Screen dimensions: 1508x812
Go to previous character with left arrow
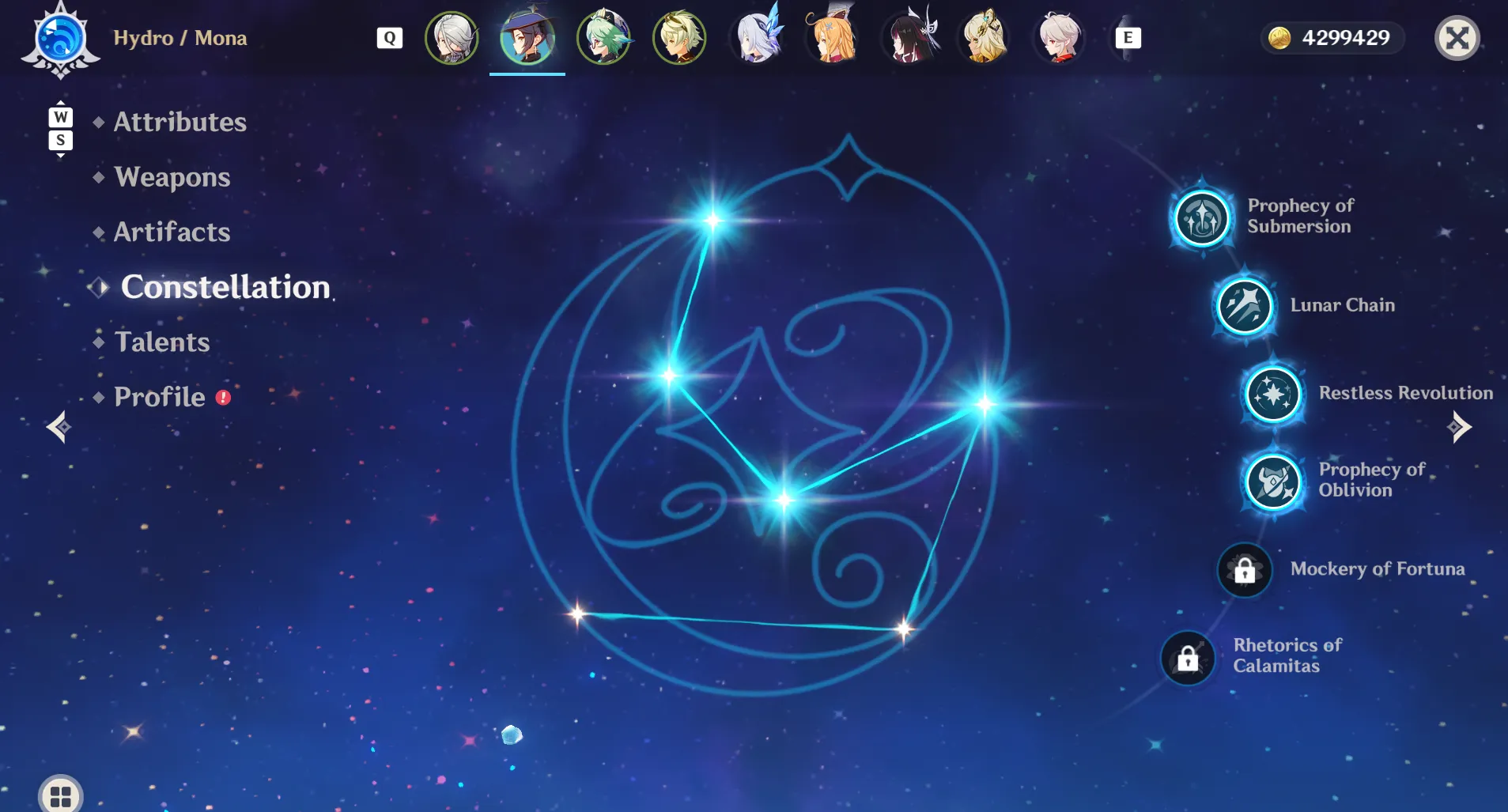coord(59,427)
